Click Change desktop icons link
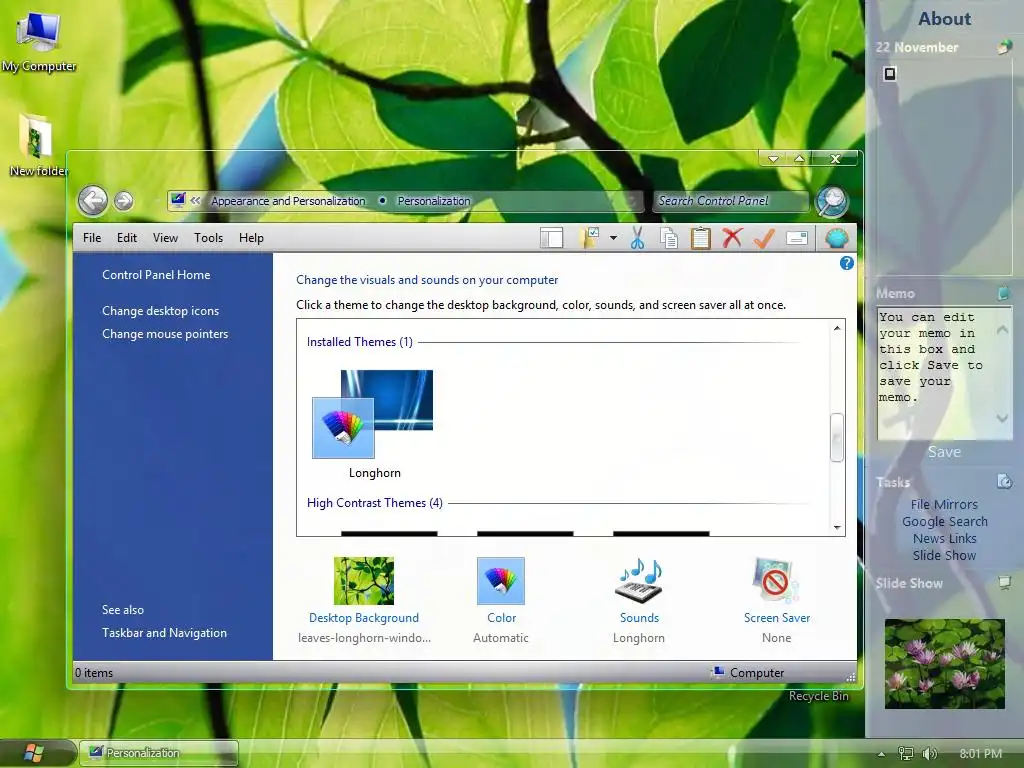1024x768 pixels. point(161,311)
